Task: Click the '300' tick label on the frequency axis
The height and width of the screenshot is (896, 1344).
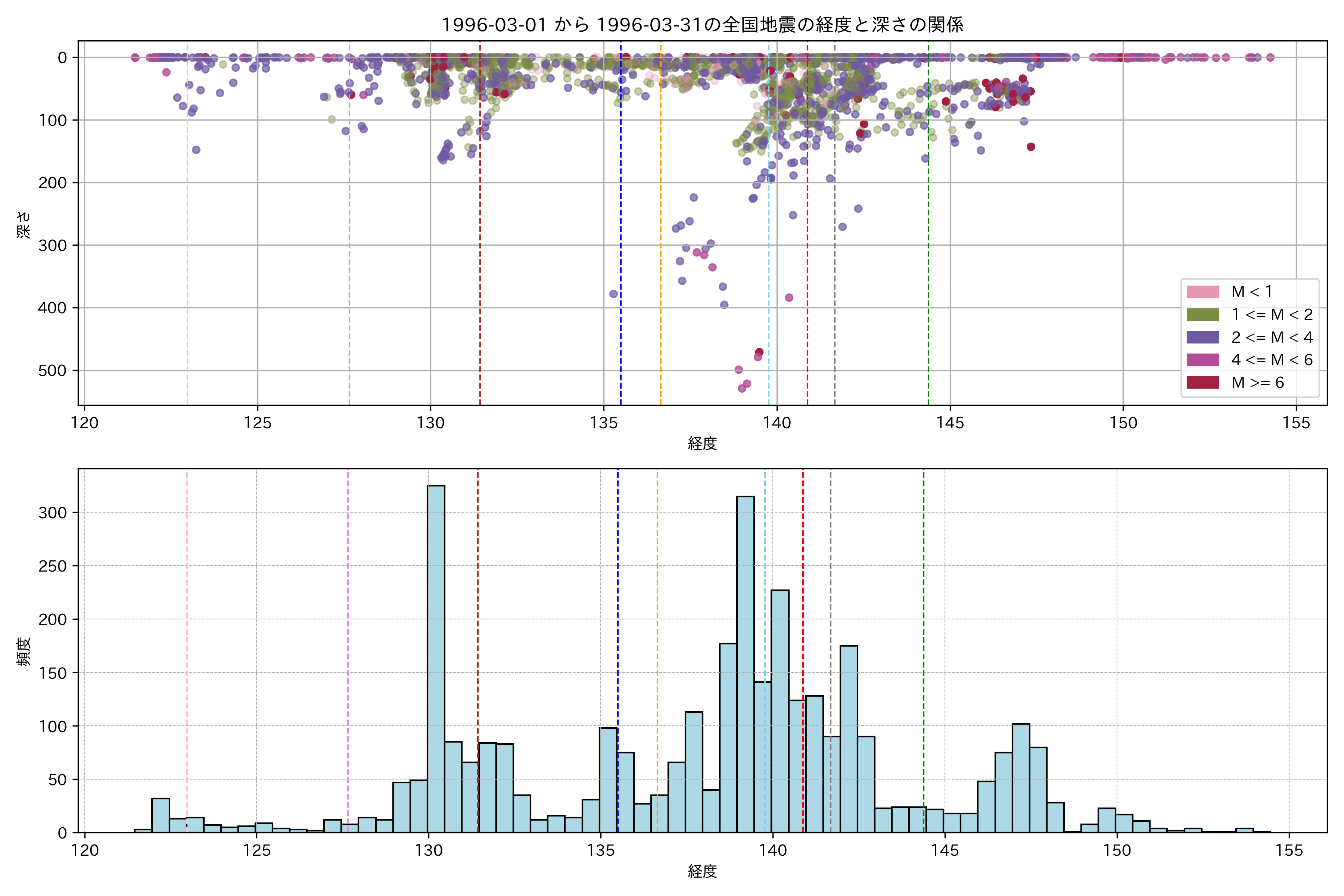Action: [x=53, y=513]
